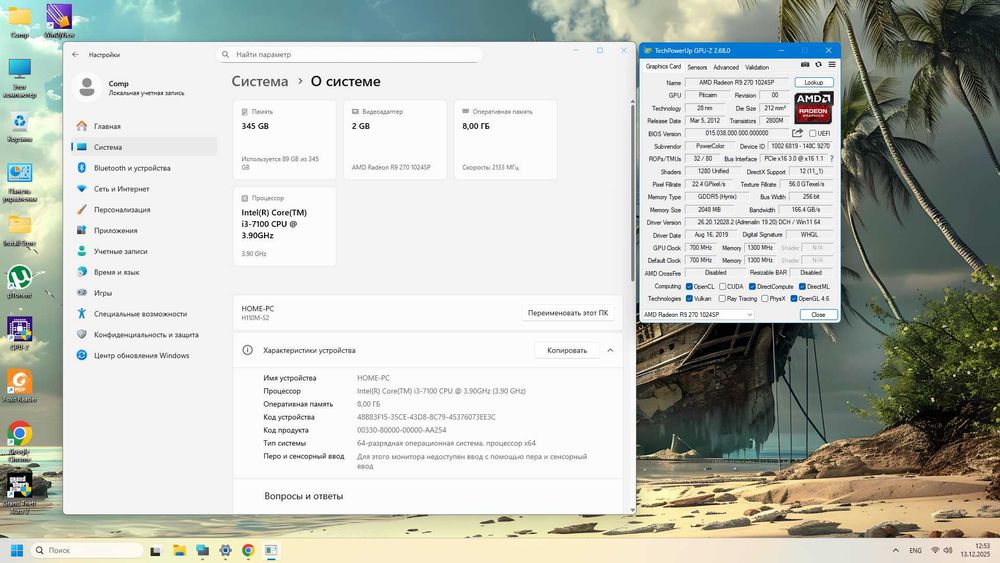Click the Bus Interface question mark icon

click(x=832, y=158)
